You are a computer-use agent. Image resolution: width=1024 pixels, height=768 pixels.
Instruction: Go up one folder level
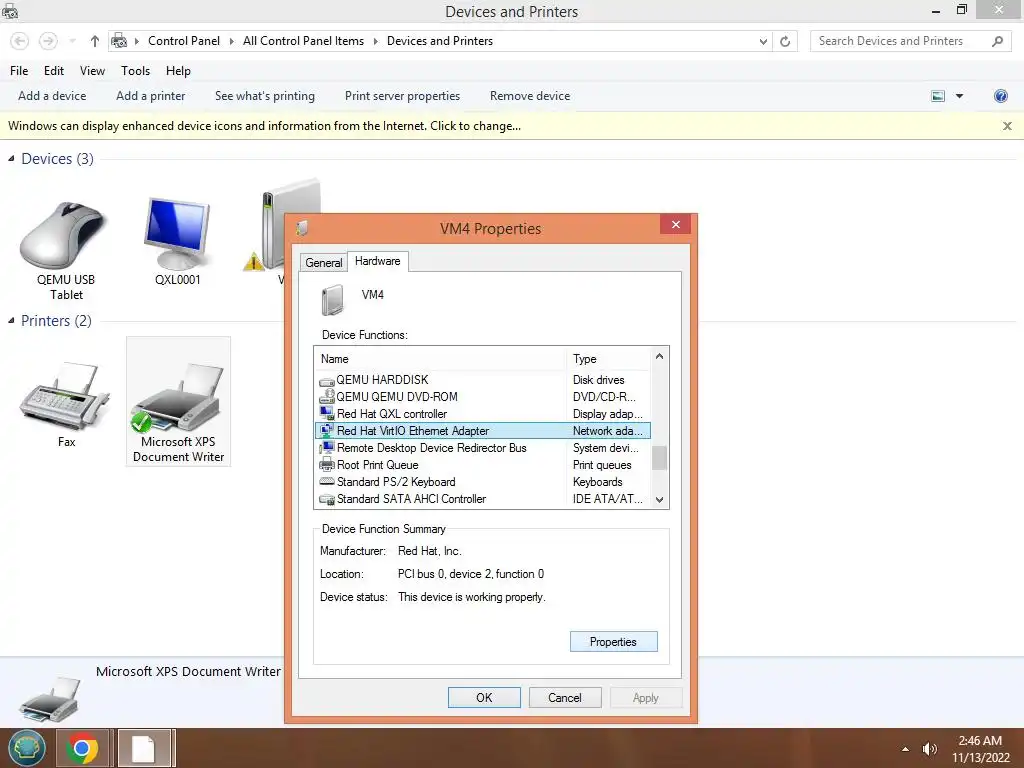point(95,41)
